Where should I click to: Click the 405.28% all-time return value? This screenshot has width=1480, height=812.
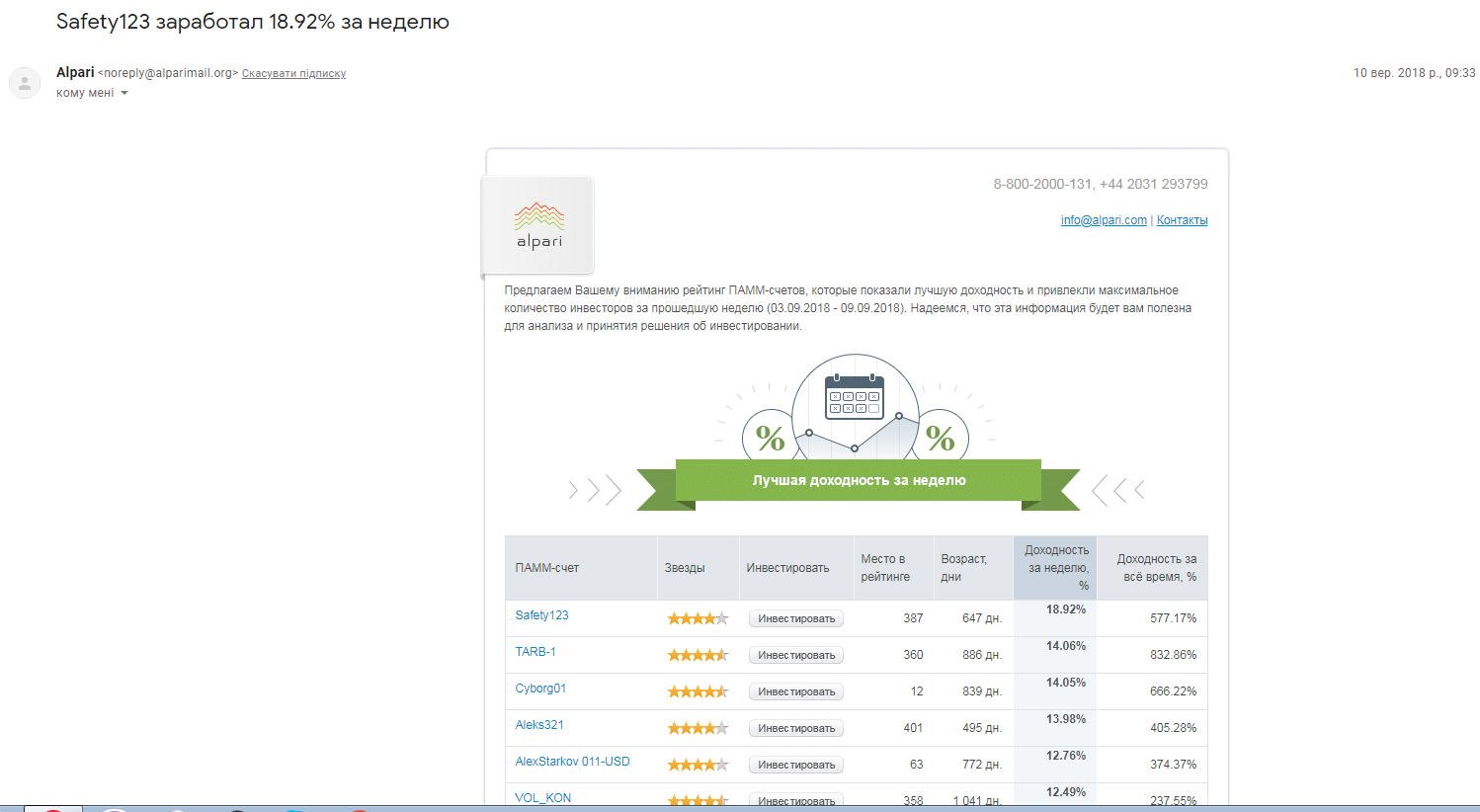tap(1173, 728)
